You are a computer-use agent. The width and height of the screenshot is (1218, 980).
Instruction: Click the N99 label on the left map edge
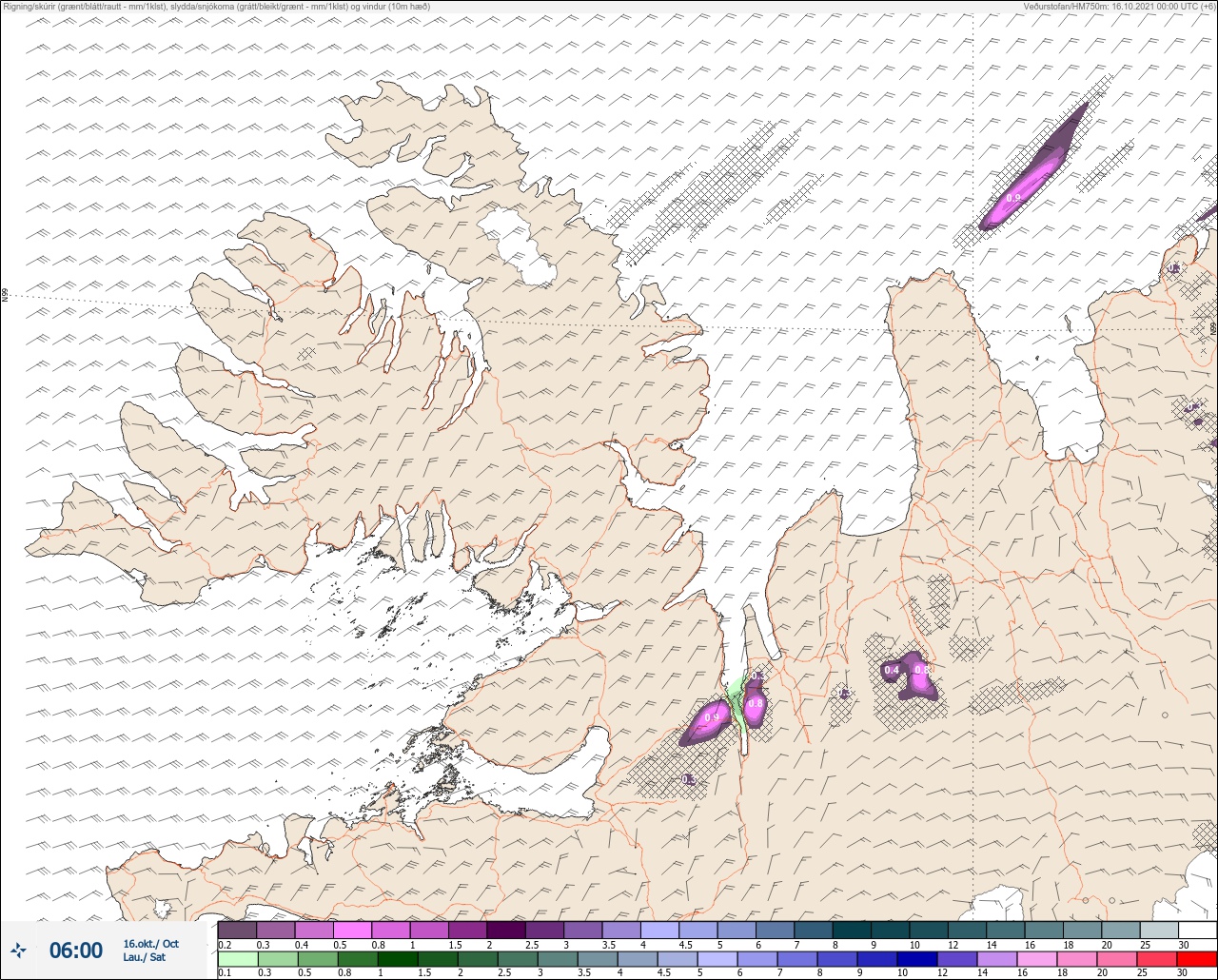point(5,295)
